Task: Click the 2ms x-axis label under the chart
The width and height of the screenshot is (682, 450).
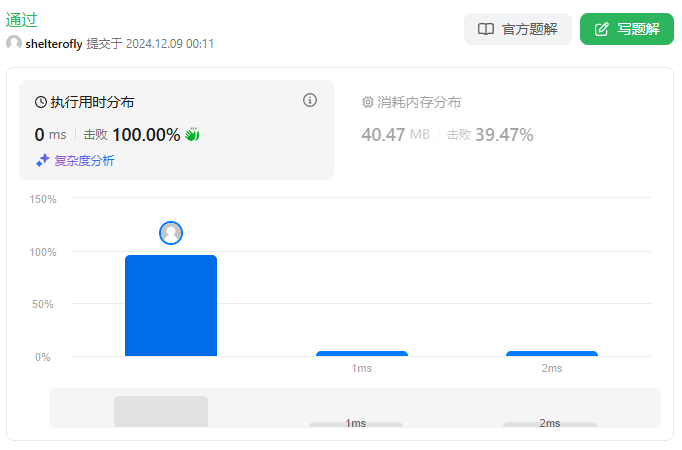Action: click(x=552, y=368)
